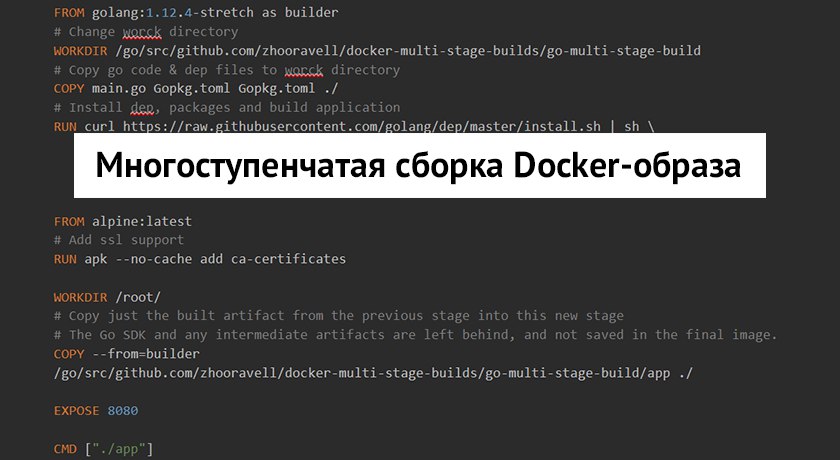Click the path line ending with 'go-multi-stage-build/app ./'
840x460 pixels.
click(373, 373)
